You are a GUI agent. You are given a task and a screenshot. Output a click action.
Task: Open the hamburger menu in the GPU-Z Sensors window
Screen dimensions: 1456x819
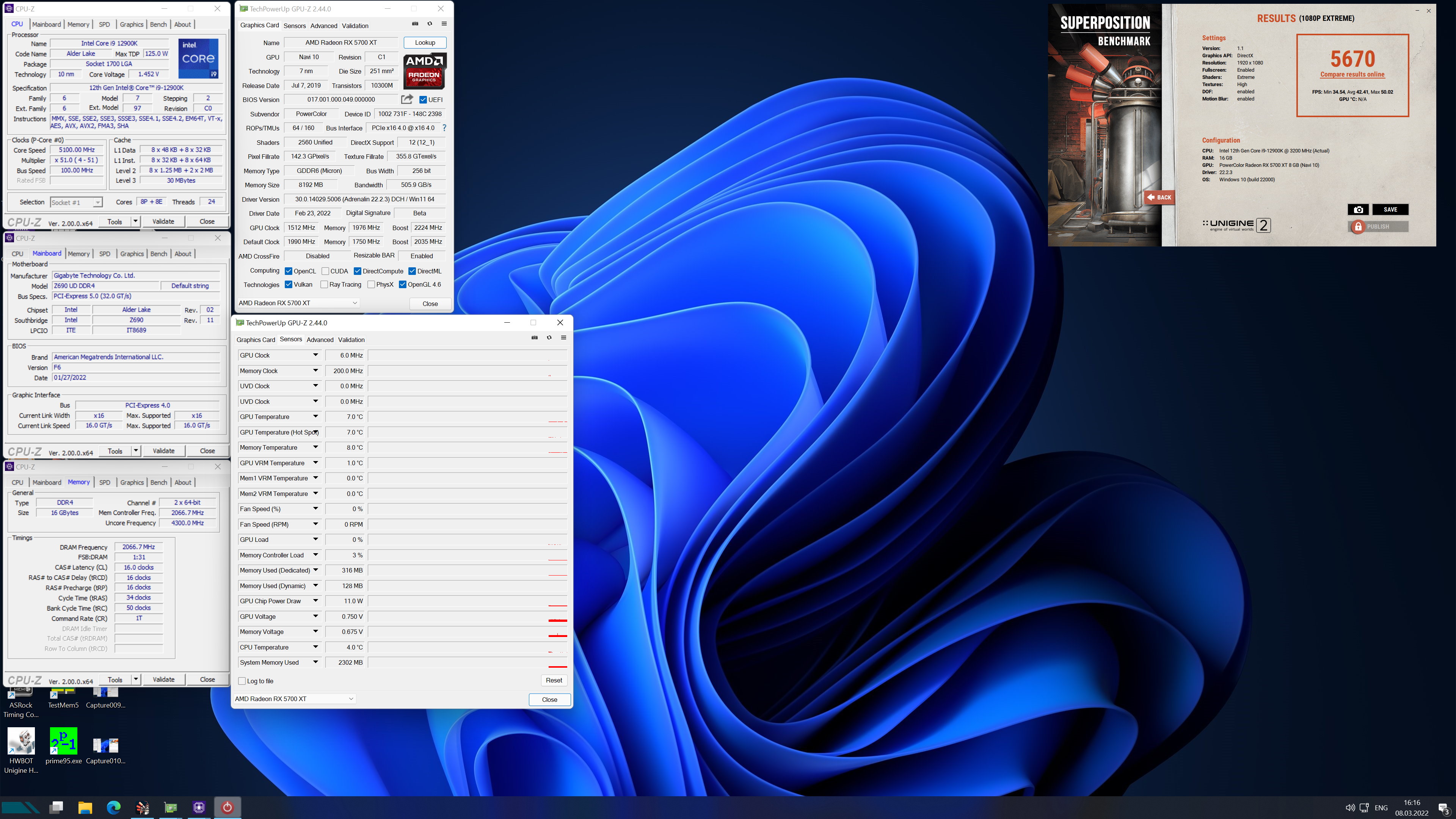[563, 337]
